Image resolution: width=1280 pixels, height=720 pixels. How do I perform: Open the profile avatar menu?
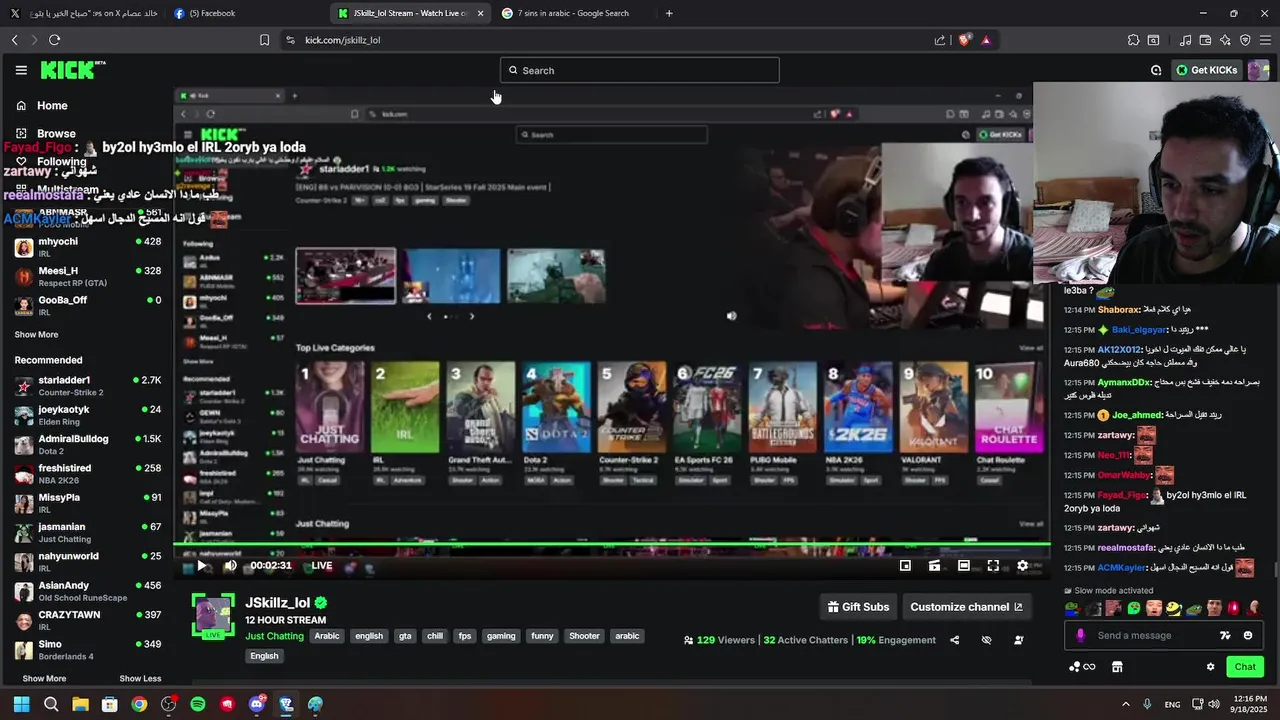[1258, 70]
